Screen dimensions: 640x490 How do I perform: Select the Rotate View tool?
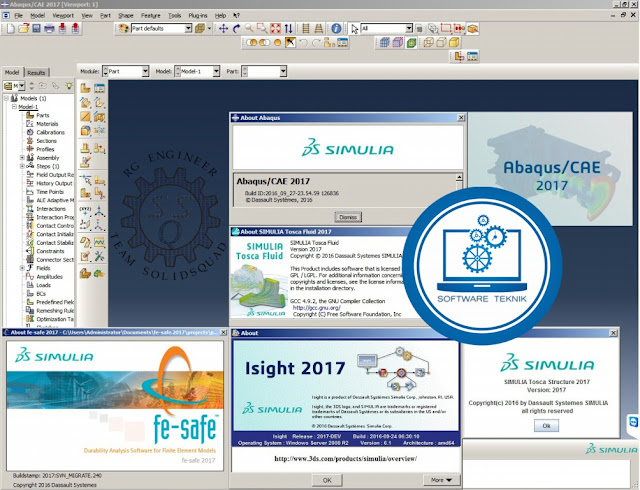236,29
